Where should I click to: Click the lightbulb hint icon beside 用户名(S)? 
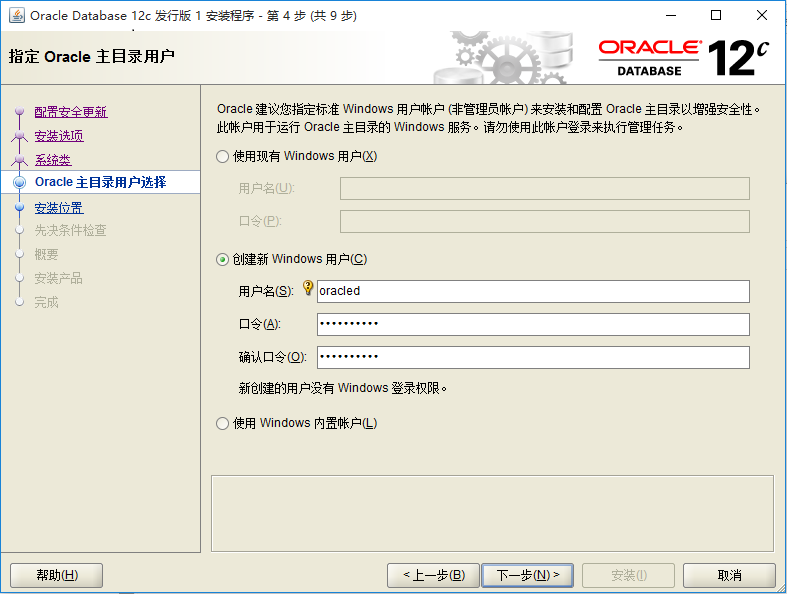click(x=308, y=288)
